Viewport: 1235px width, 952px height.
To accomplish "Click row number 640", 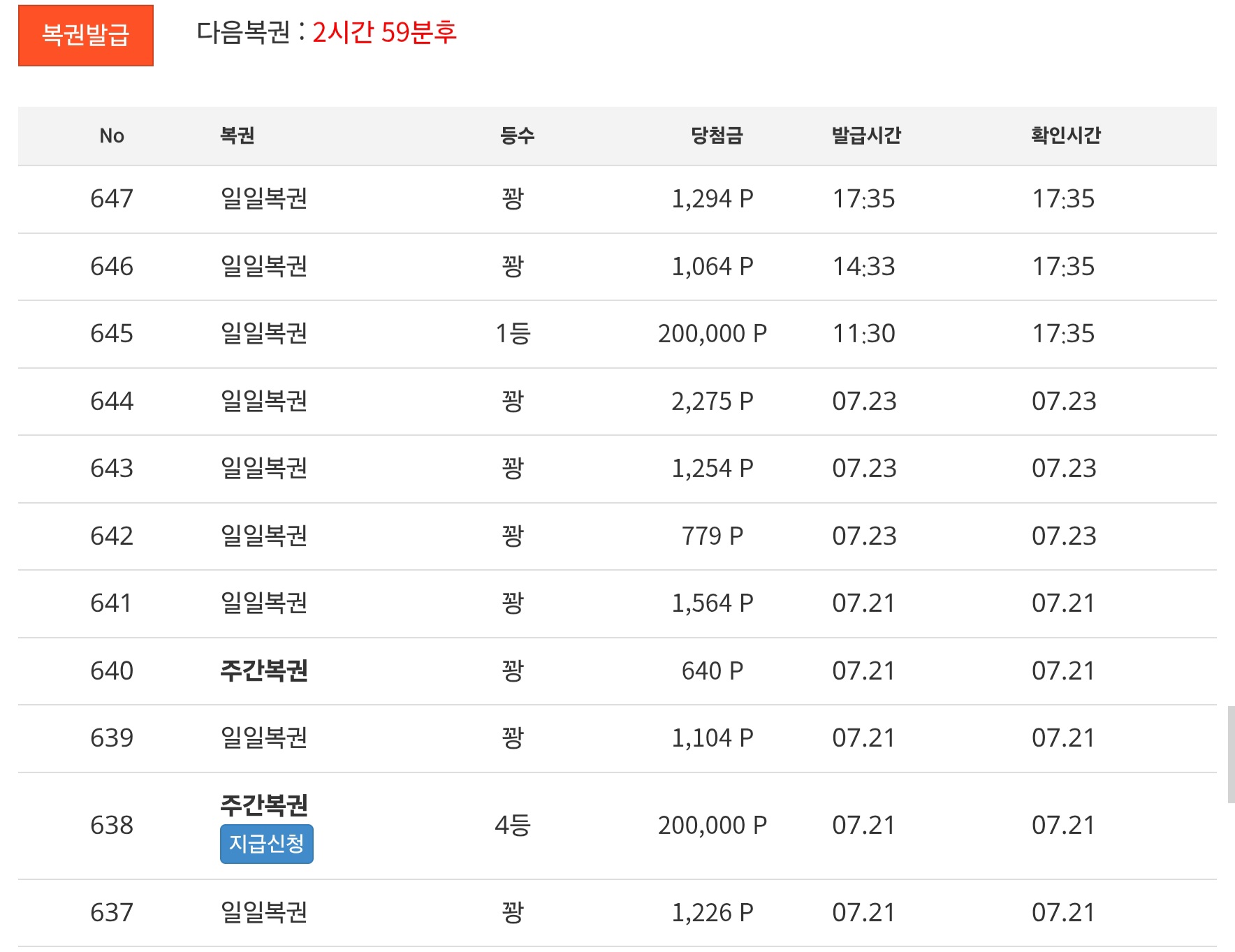I will [x=112, y=671].
